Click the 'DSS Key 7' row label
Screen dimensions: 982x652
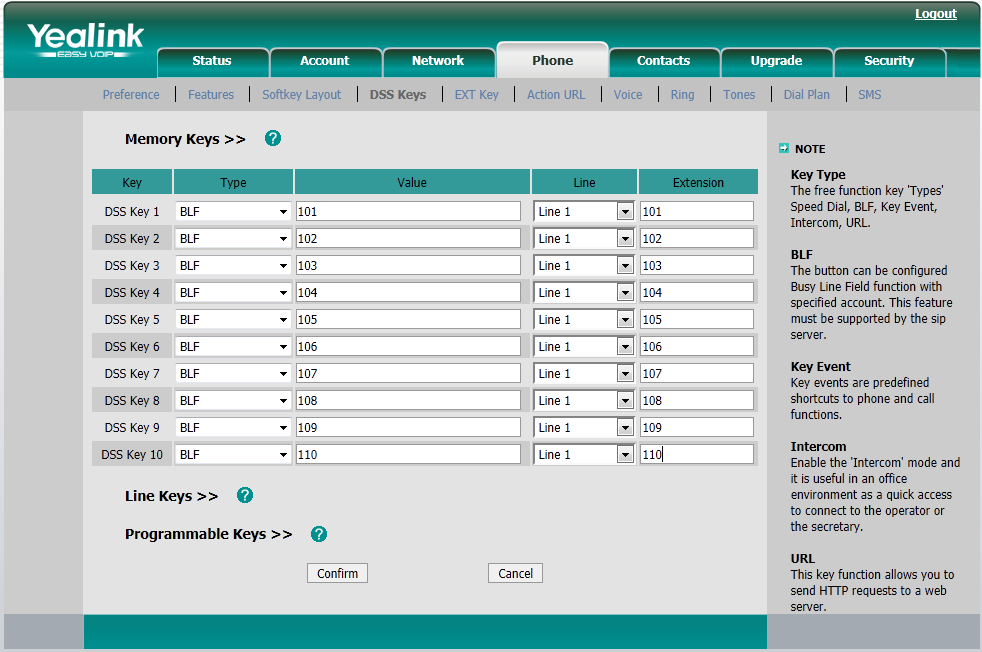[x=132, y=374]
